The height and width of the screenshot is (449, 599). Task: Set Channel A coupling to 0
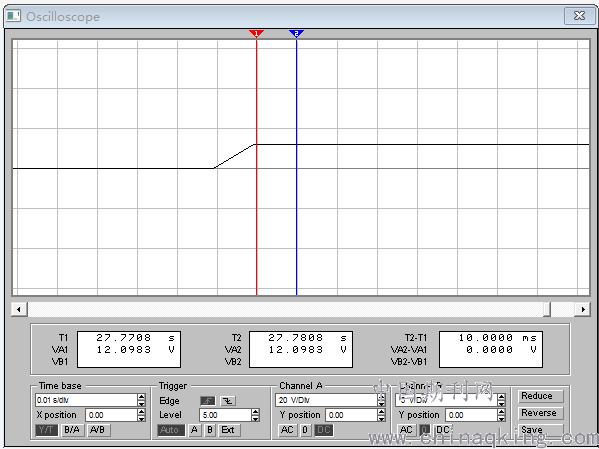tap(305, 430)
